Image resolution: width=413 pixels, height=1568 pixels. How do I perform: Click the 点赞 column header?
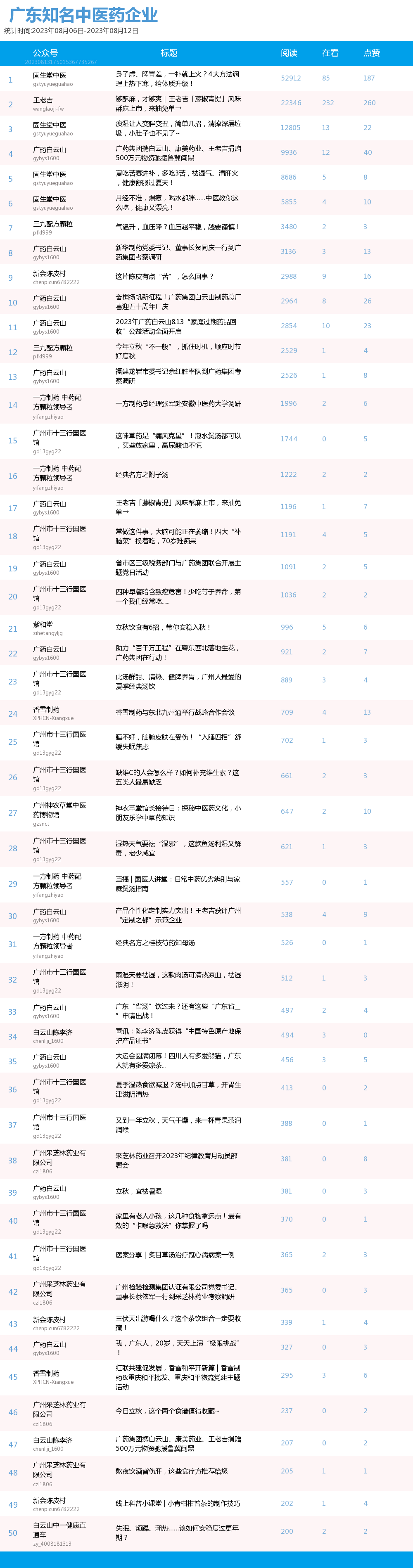[372, 53]
